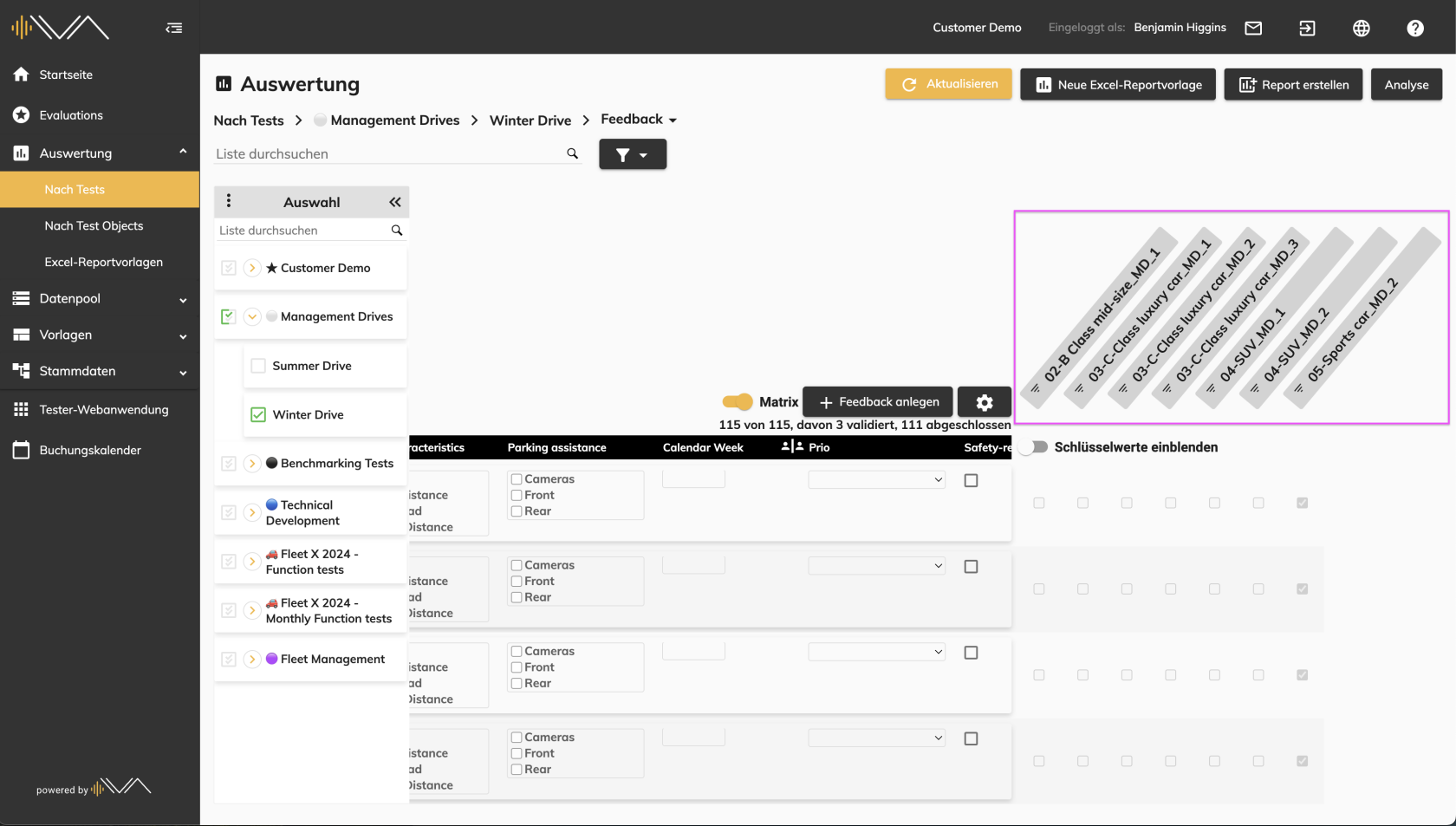Screen dimensions: 1456x826
Task: Click the assignee sort icon beside Prio
Action: click(x=792, y=446)
